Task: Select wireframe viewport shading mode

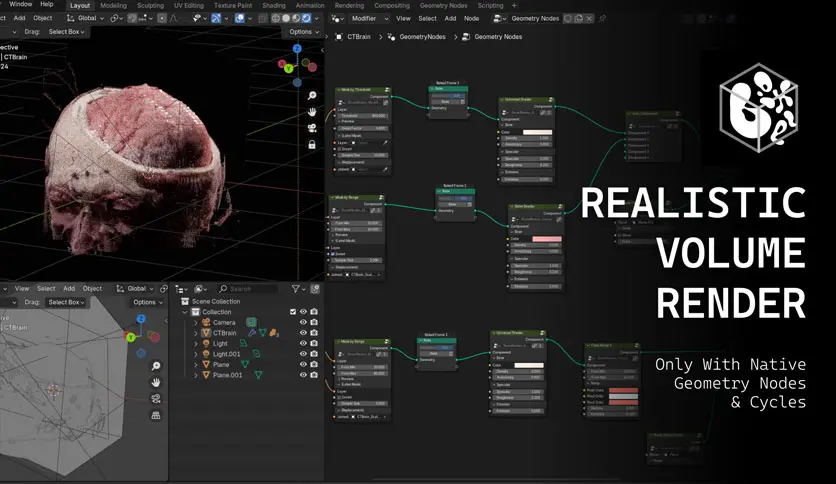Action: pos(276,18)
